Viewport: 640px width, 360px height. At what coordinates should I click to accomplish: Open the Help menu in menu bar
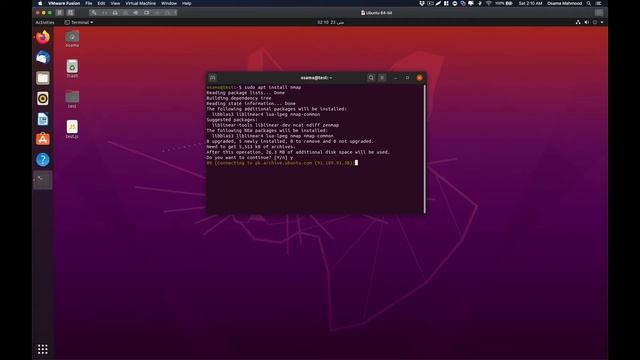(187, 3)
